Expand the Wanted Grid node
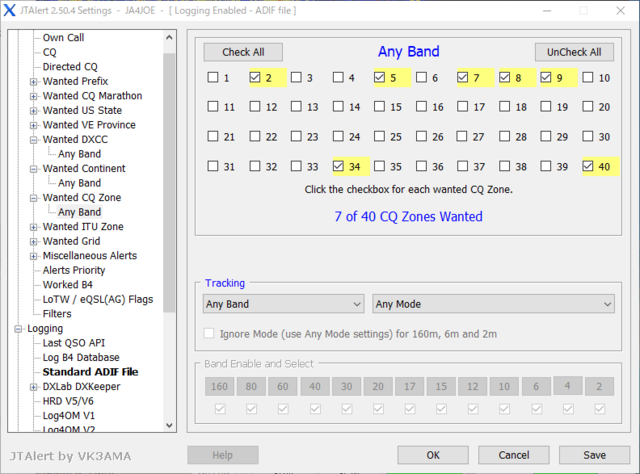The image size is (640, 474). (x=33, y=242)
